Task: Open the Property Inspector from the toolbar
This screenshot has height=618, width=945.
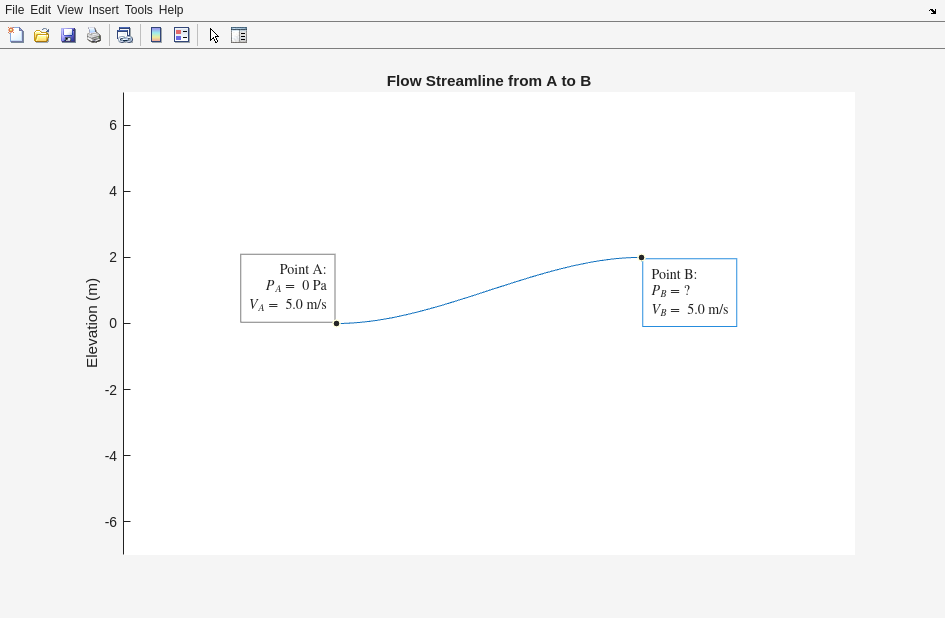Action: click(x=239, y=35)
